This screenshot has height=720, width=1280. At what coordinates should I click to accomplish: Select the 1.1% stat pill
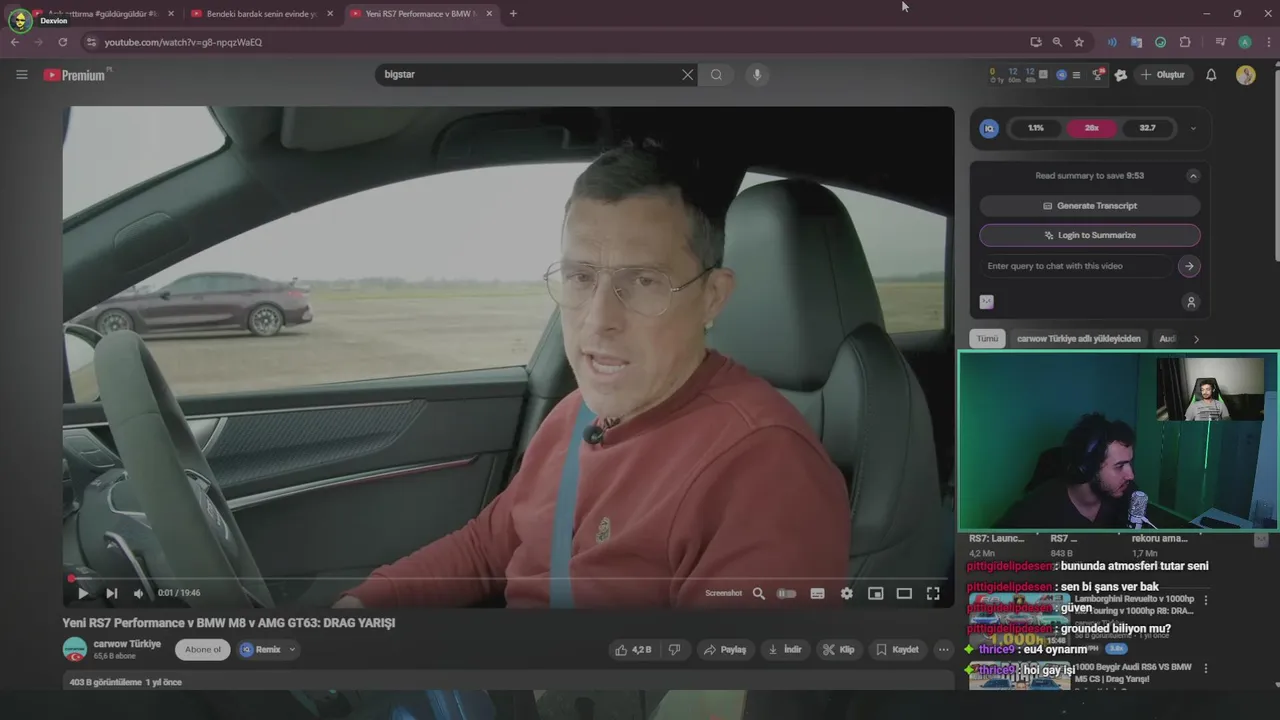point(1036,128)
